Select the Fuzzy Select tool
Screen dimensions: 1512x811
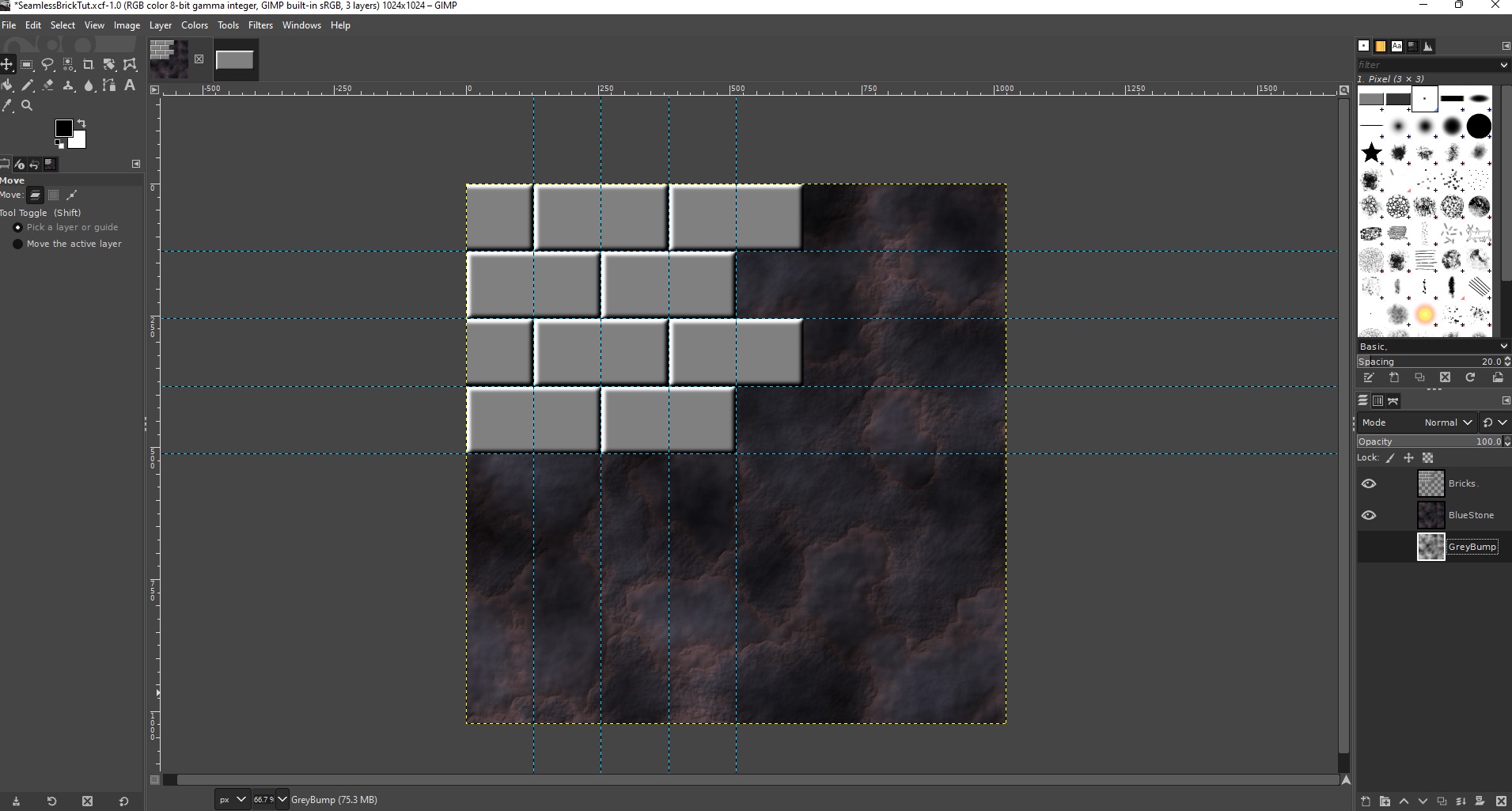70,65
